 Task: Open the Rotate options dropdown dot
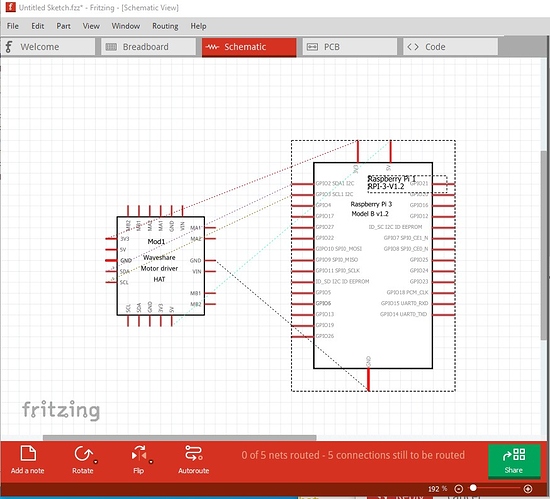pos(95,461)
